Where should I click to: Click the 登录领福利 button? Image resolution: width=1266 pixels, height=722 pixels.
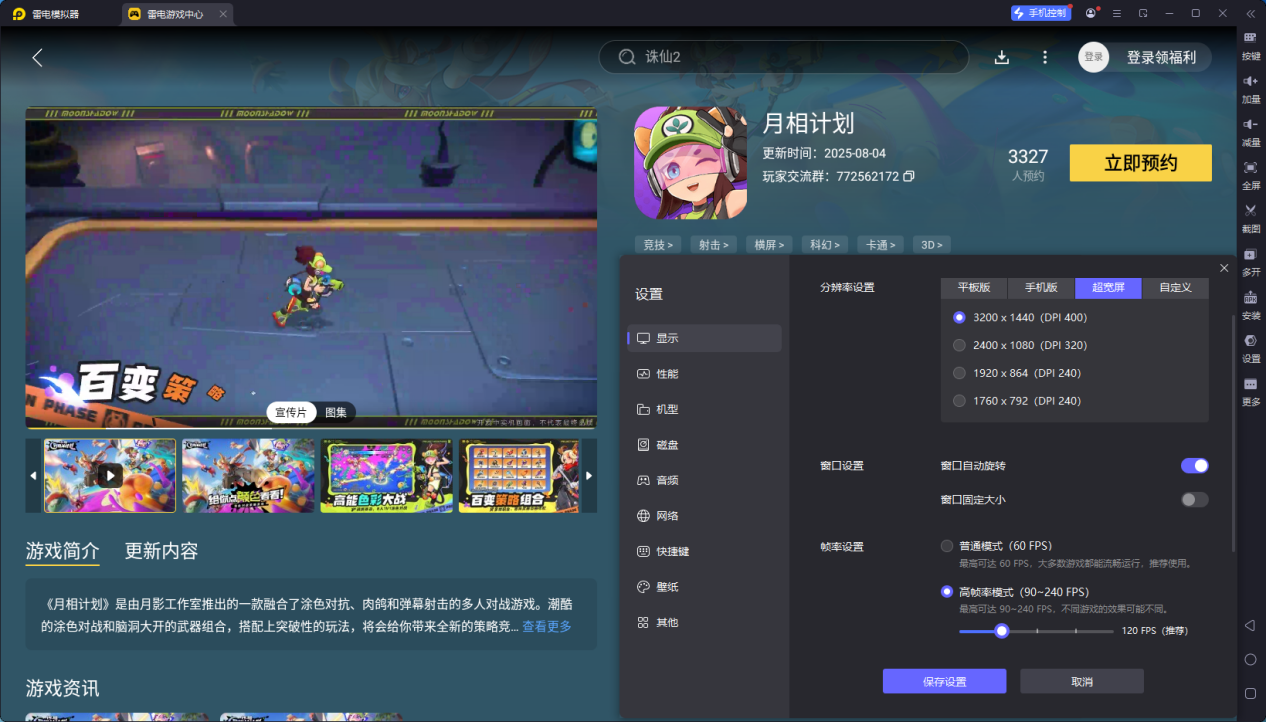[1161, 57]
